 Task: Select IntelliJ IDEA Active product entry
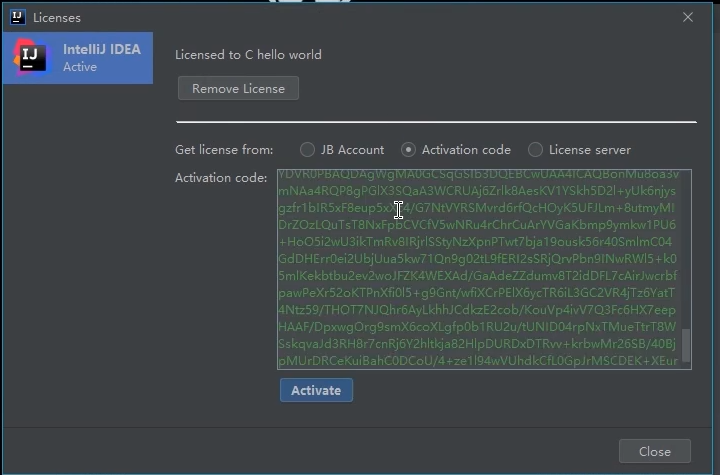coord(78,58)
